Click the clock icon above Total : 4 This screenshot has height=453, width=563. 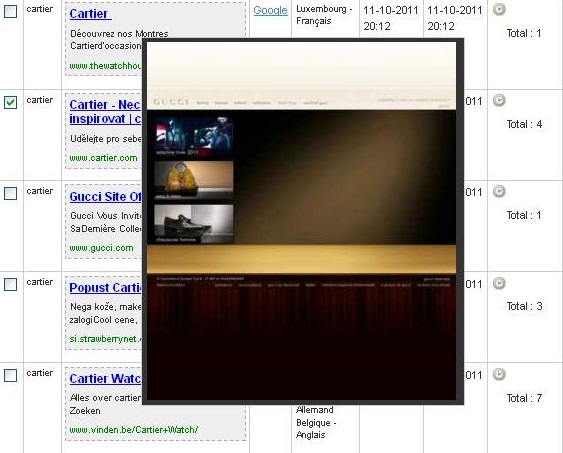tap(499, 100)
